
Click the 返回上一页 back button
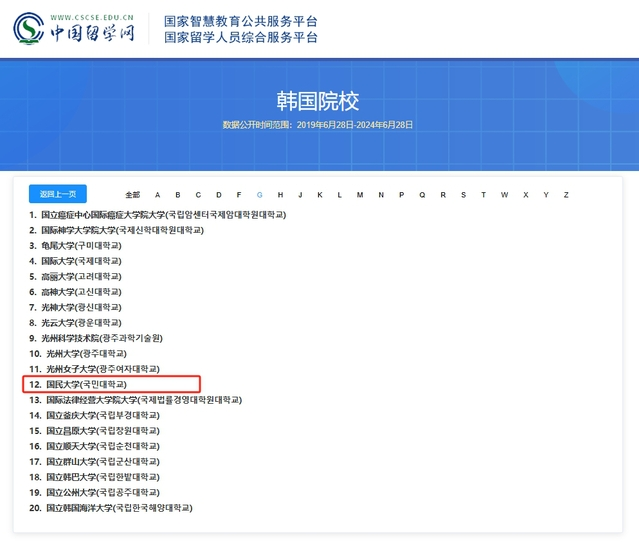point(57,194)
